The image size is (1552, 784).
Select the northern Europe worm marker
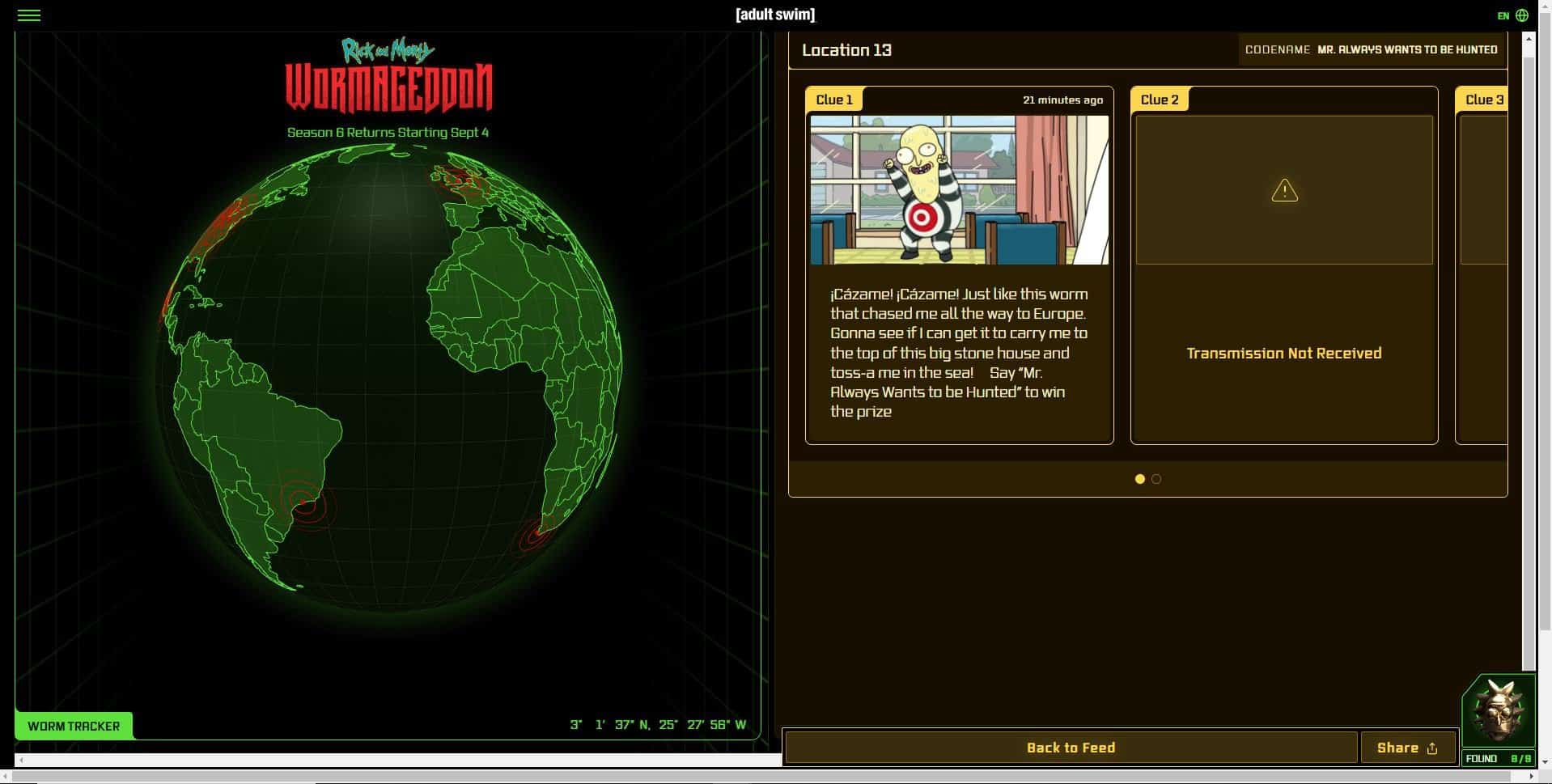tap(460, 180)
